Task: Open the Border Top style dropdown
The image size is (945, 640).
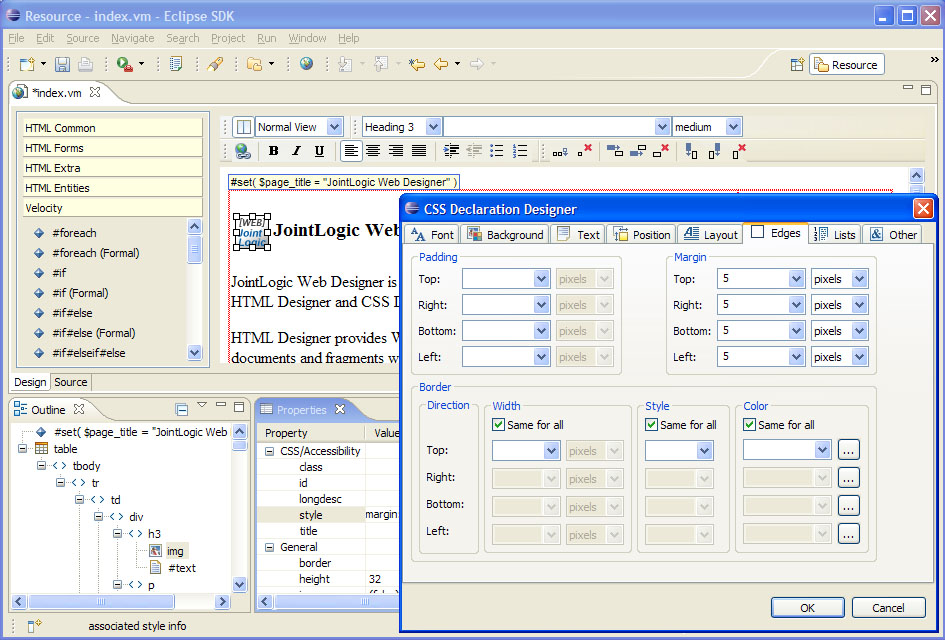Action: point(704,451)
